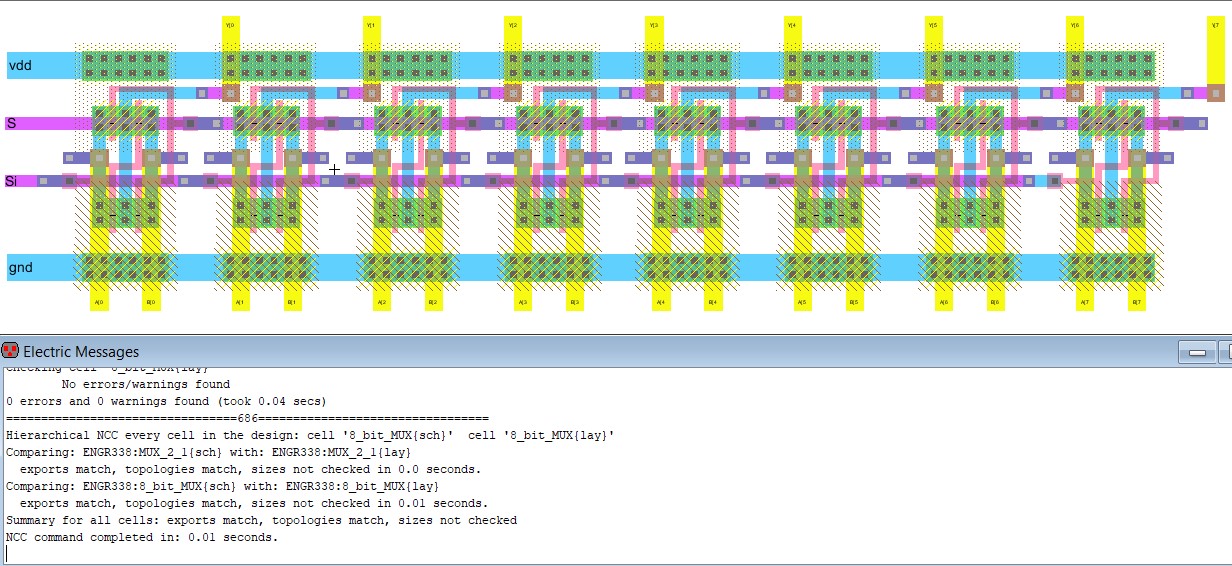Select the B[7 input pin

(1137, 301)
